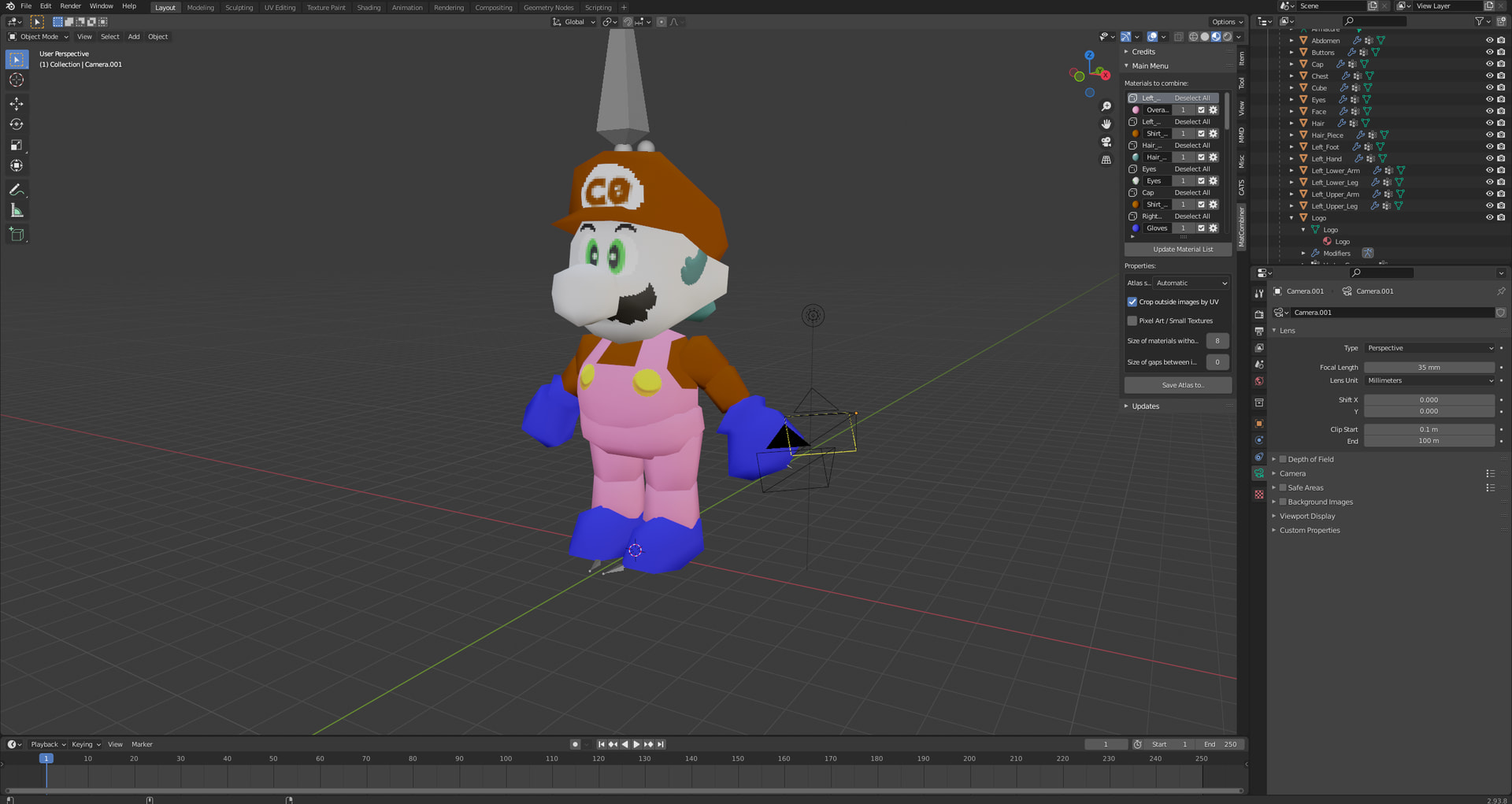Open the Scene properties tab icon
The height and width of the screenshot is (804, 1512).
(1259, 365)
